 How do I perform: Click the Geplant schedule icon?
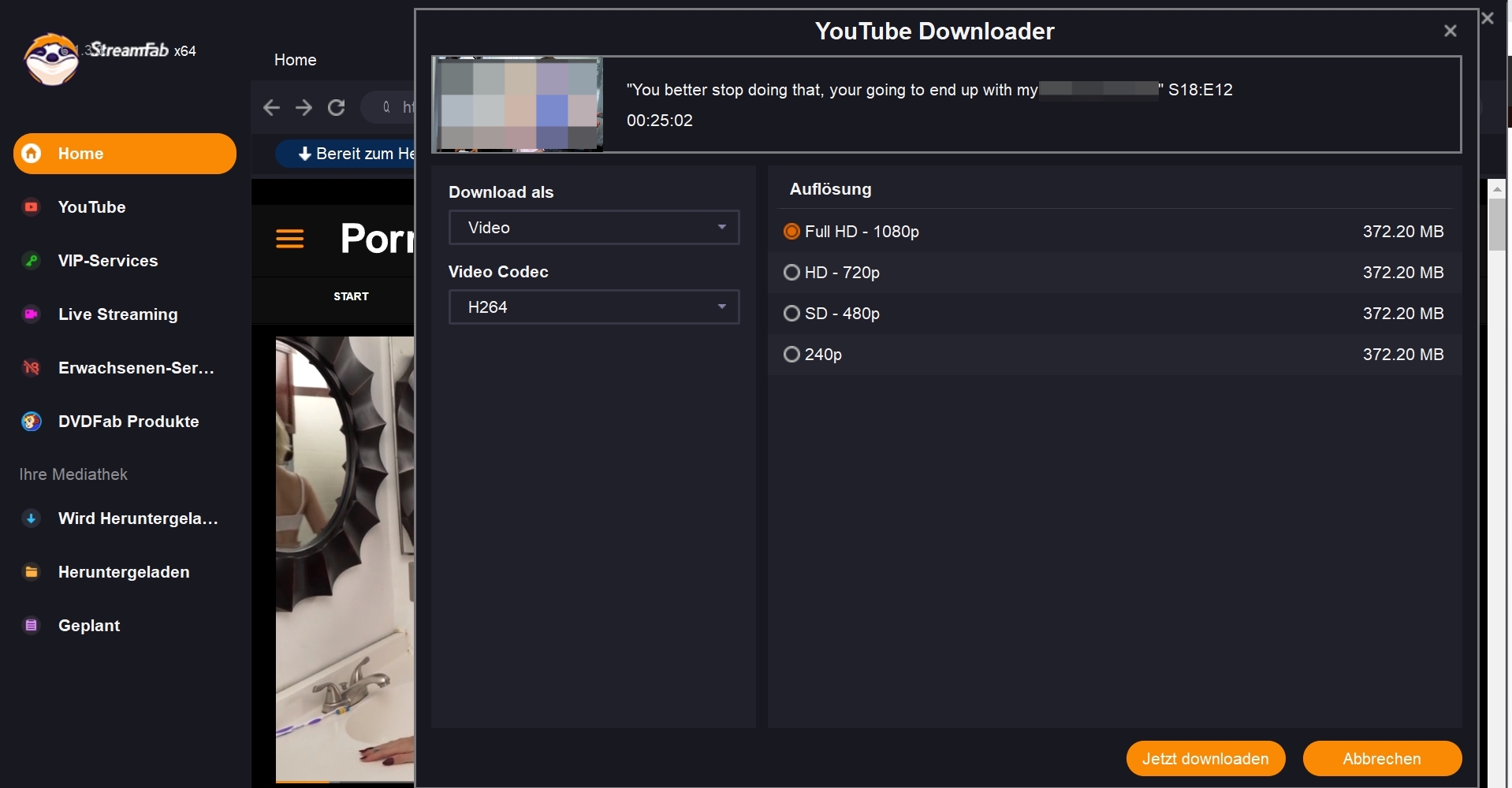(32, 626)
